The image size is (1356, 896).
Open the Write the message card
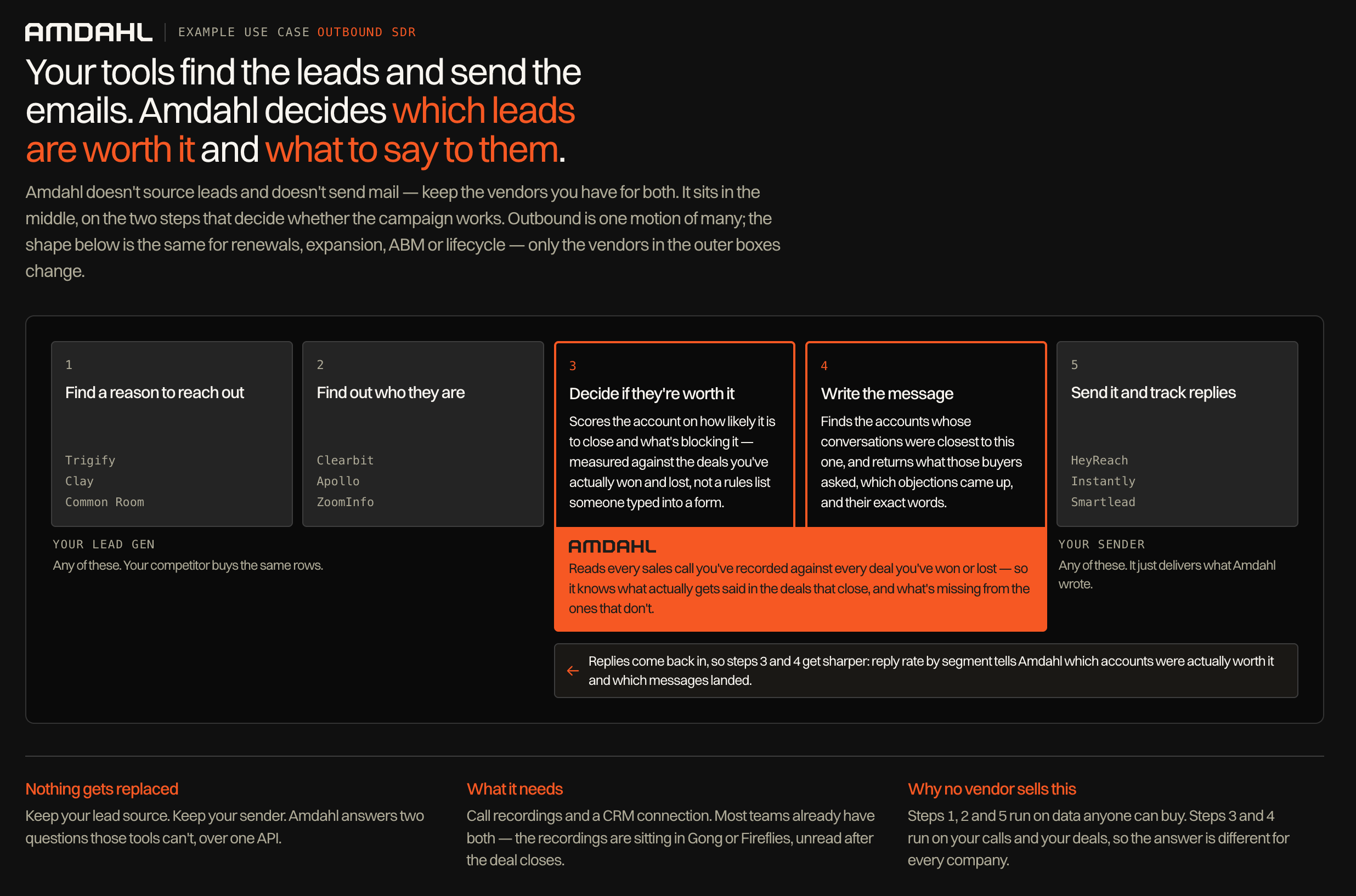926,434
